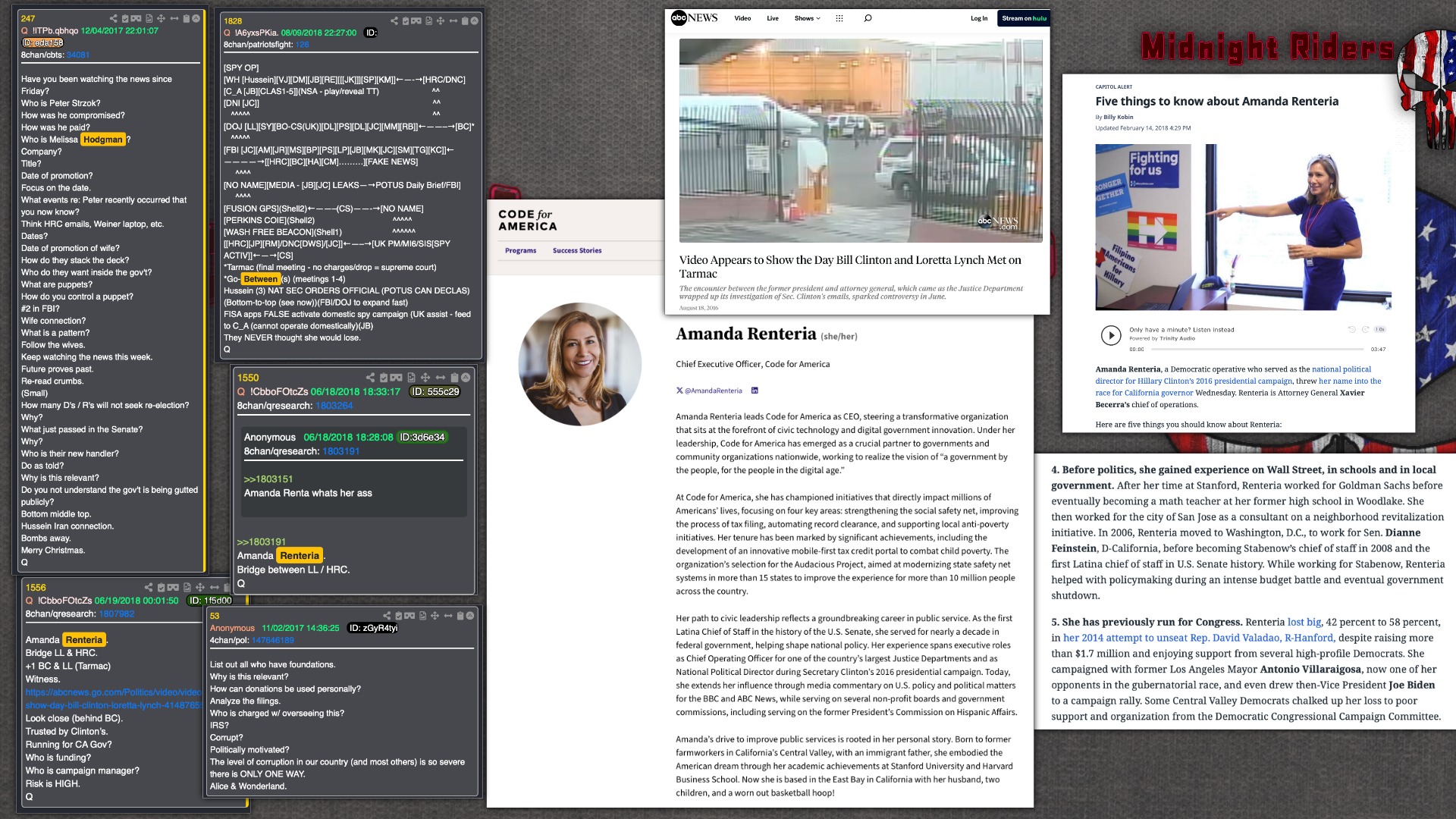The height and width of the screenshot is (819, 1456).
Task: Collapse post 53 with the round arrow
Action: coord(470,616)
